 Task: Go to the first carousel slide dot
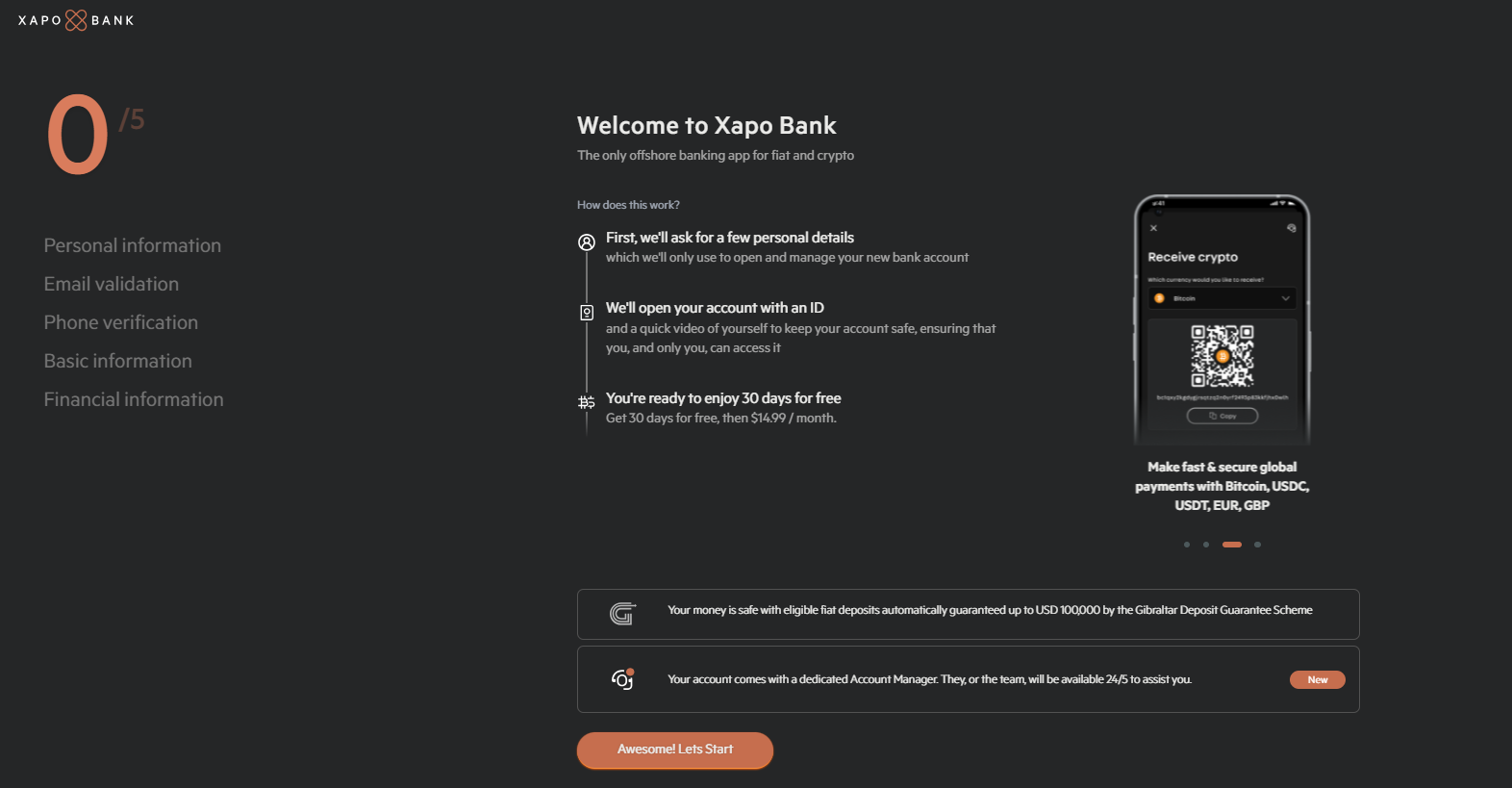[1187, 545]
